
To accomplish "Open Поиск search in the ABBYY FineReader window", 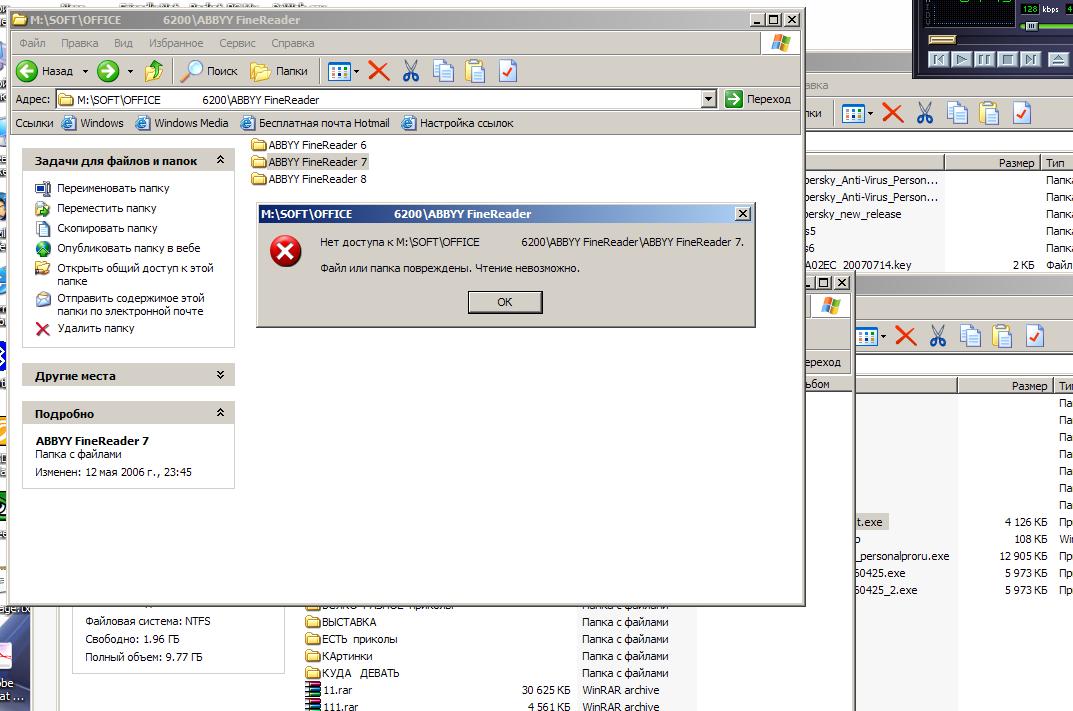I will pos(209,71).
